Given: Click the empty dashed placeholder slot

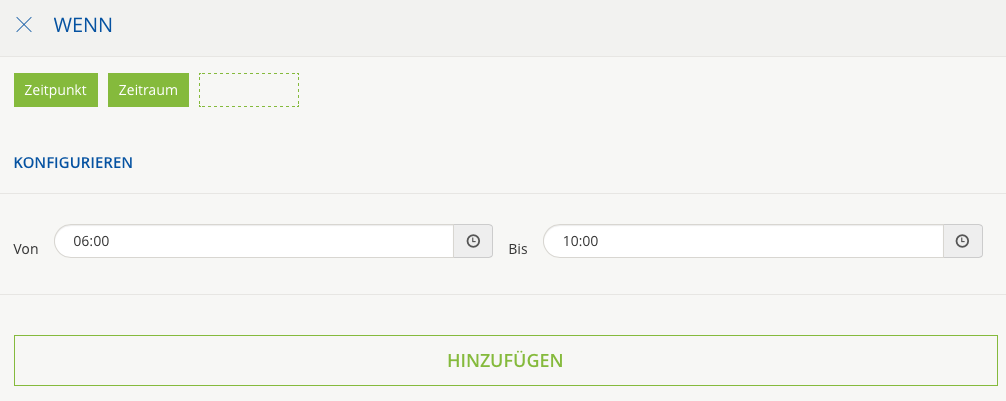Looking at the screenshot, I should pyautogui.click(x=249, y=90).
